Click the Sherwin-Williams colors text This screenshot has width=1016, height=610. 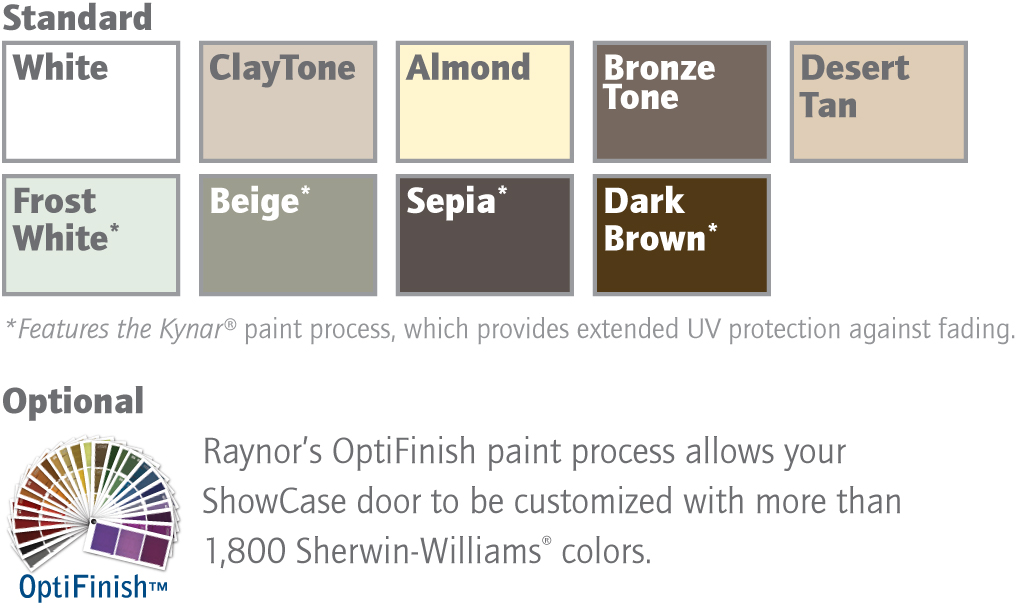[x=427, y=551]
